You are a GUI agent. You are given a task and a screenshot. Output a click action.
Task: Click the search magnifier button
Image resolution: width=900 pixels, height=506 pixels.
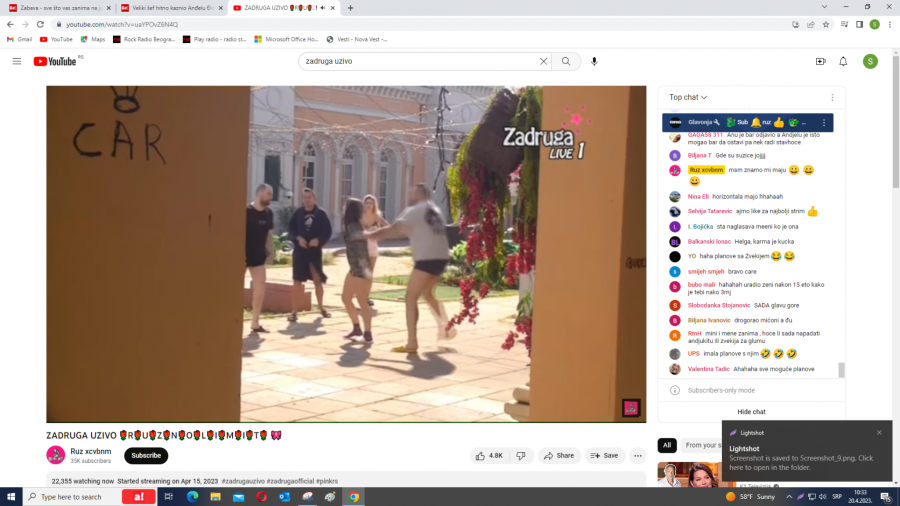tap(565, 61)
